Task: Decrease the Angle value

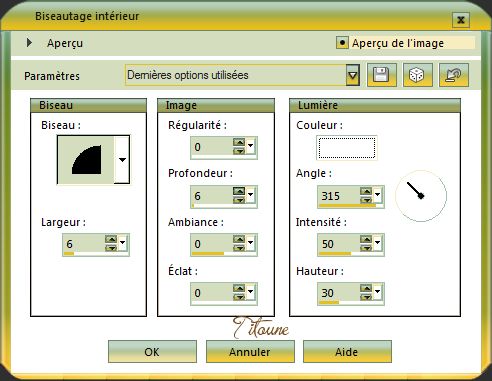Action: pyautogui.click(x=366, y=200)
